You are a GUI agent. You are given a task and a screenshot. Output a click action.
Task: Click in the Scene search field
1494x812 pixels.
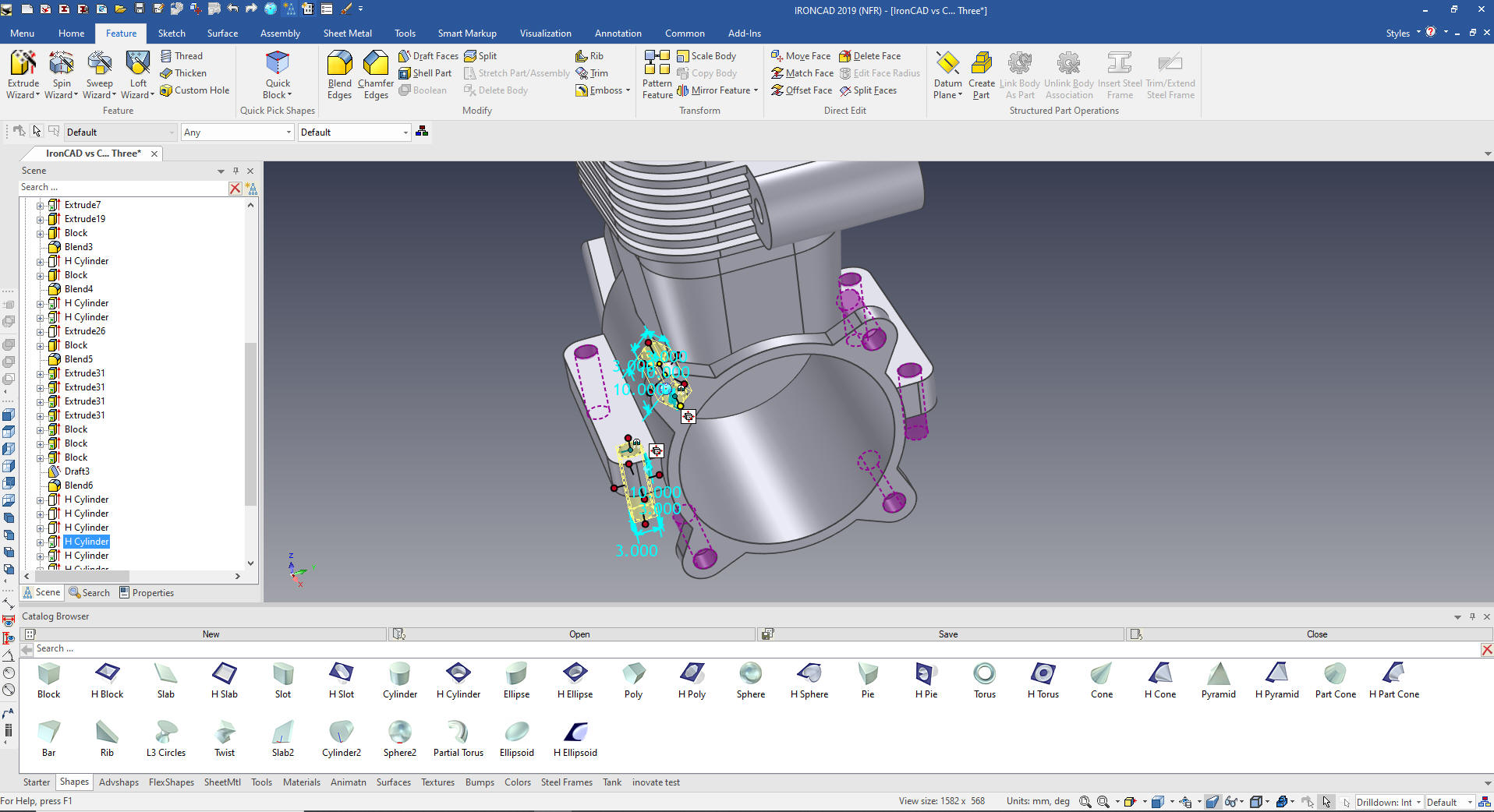tap(122, 188)
